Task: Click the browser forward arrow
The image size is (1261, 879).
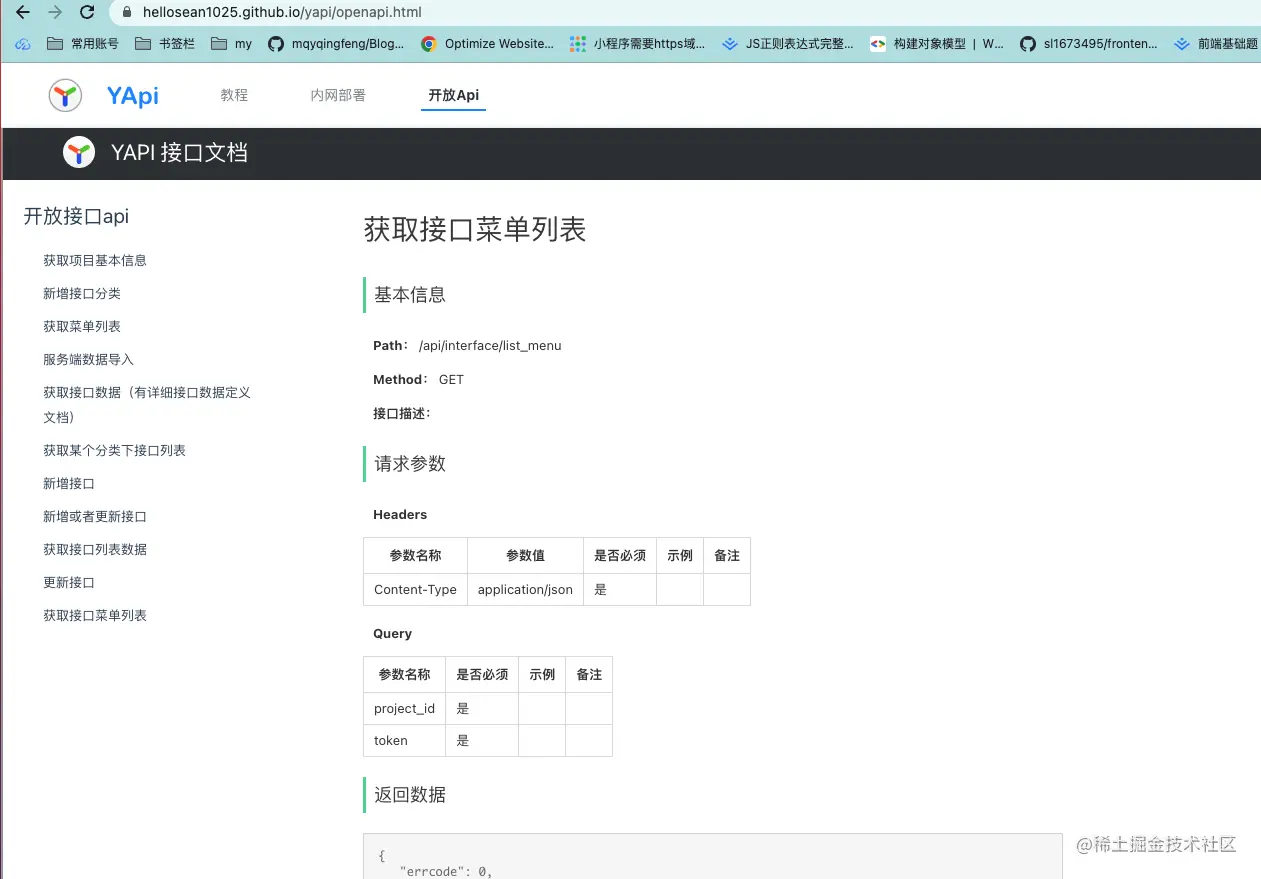Action: pyautogui.click(x=55, y=13)
